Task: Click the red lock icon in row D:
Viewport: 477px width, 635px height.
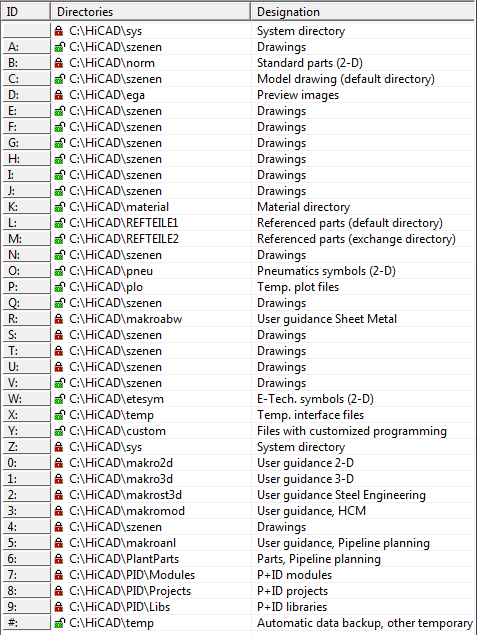Action: click(59, 95)
